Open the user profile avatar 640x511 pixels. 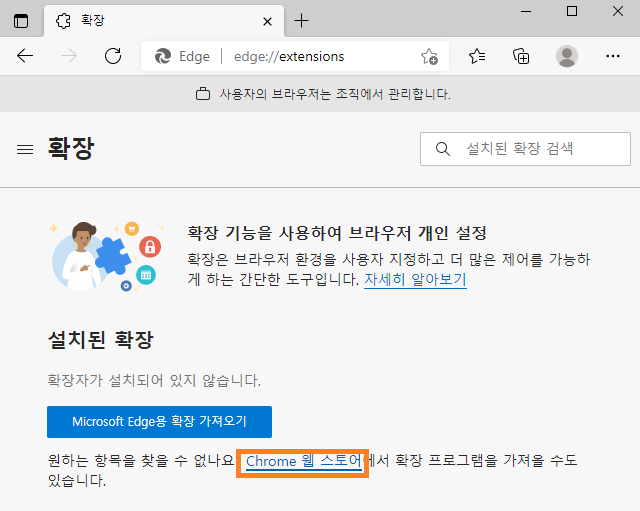[567, 56]
